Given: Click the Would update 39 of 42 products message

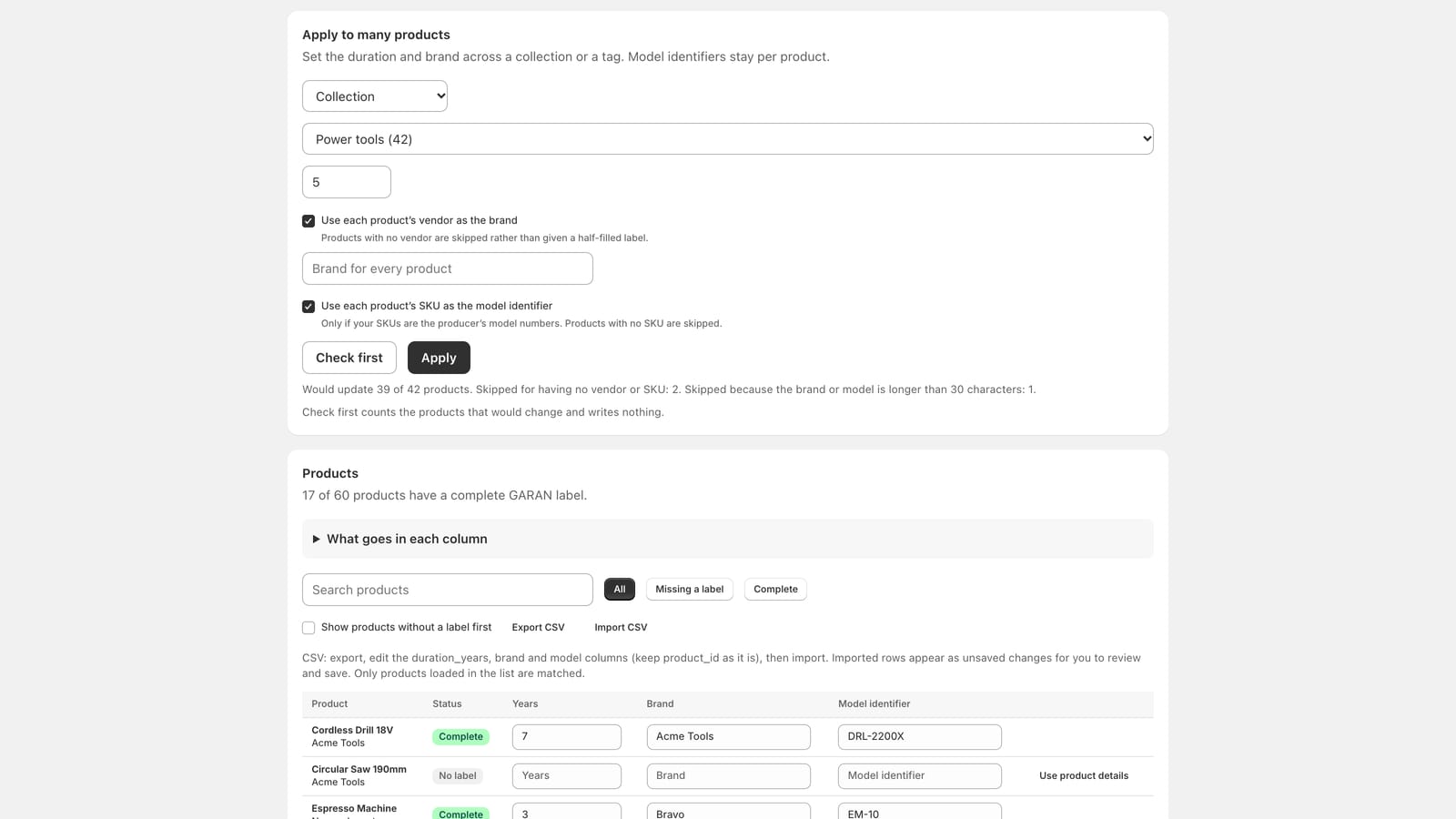Looking at the screenshot, I should point(669,389).
